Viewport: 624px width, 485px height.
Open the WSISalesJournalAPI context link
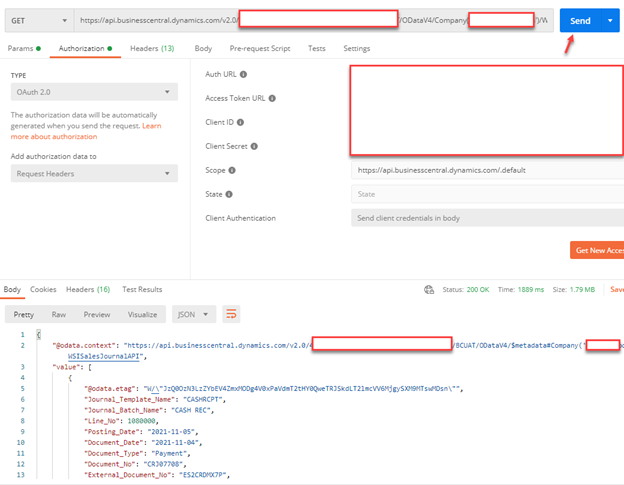(104, 356)
